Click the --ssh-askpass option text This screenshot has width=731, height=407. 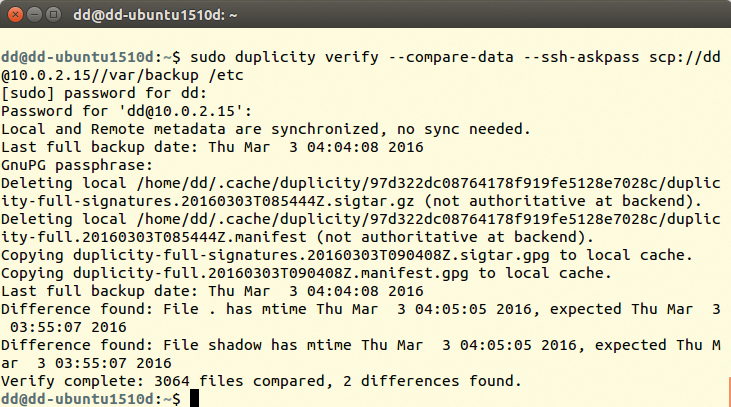(581, 57)
